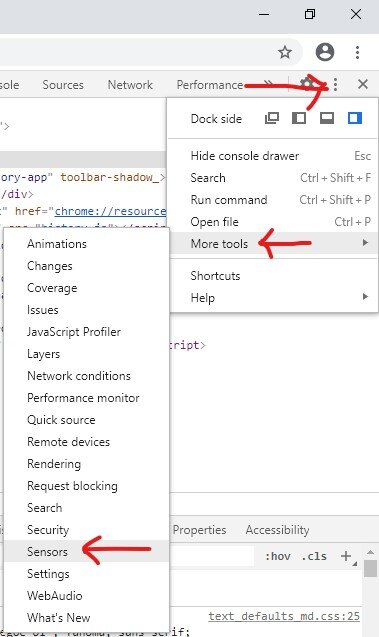
Task: Dock DevTools to the bottom
Action: (327, 118)
